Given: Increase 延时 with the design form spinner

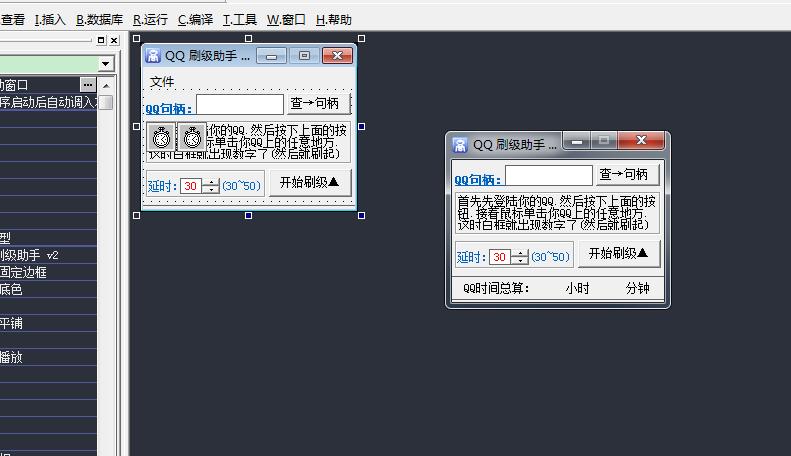Looking at the screenshot, I should pyautogui.click(x=211, y=183).
